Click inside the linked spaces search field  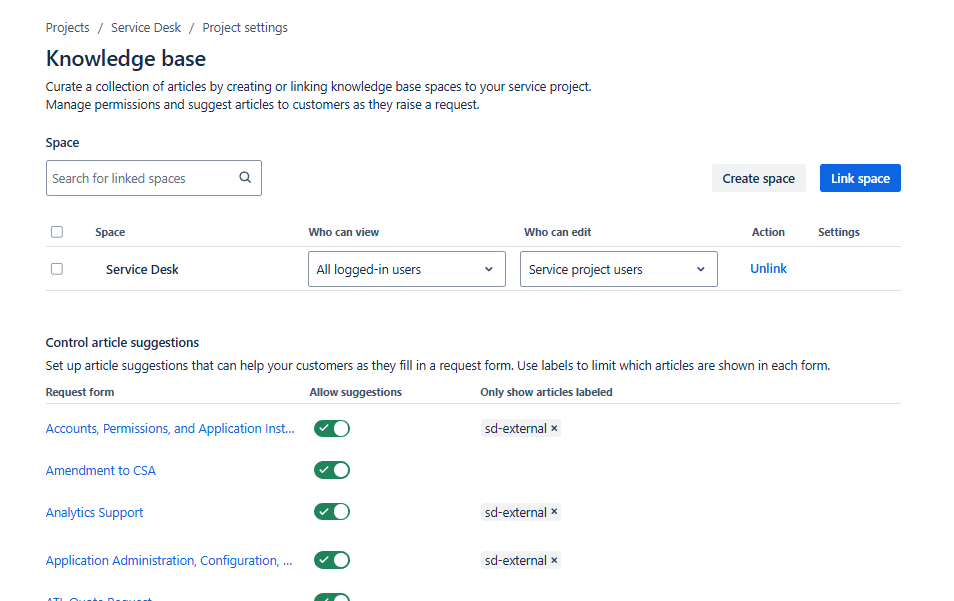(140, 177)
